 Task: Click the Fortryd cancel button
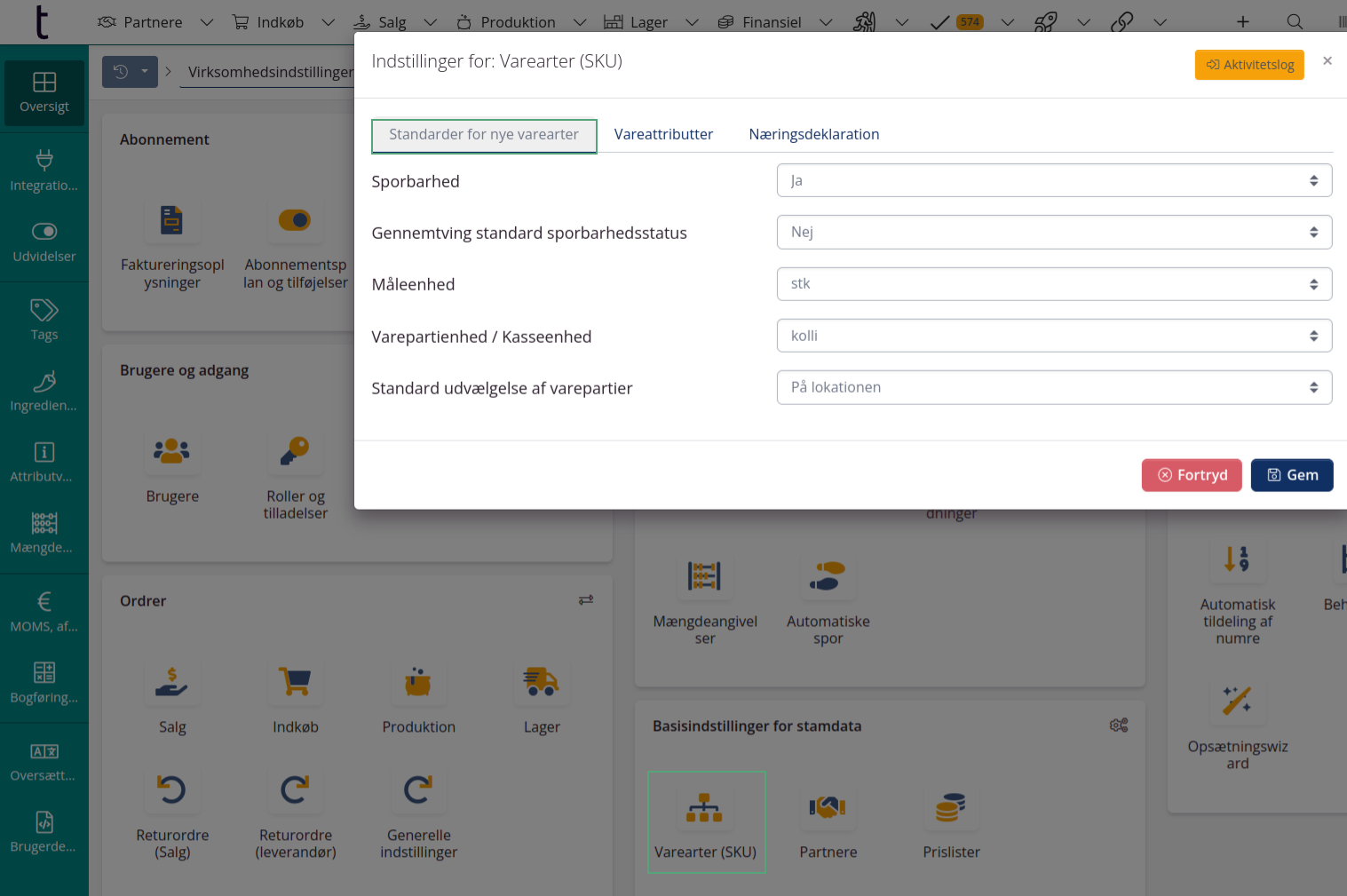[x=1192, y=475]
